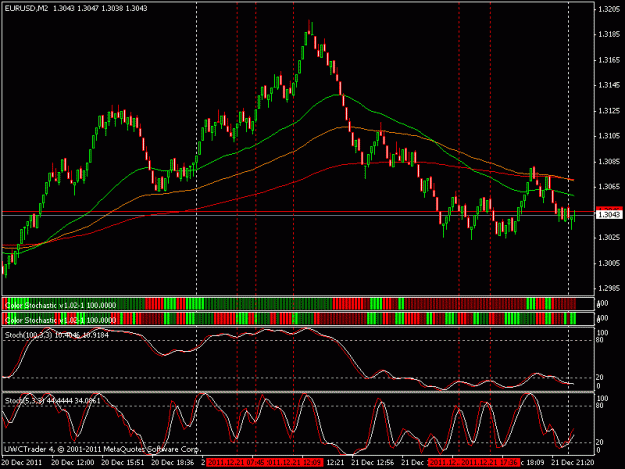The image size is (625, 469).
Task: Click the 1.3025 price axis label
Action: (609, 237)
